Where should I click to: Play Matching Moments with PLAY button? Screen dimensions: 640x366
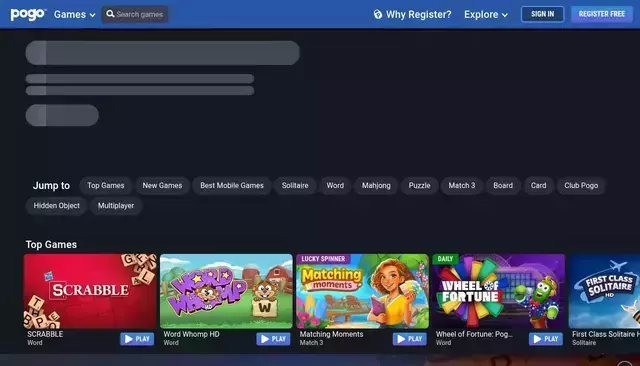point(409,339)
